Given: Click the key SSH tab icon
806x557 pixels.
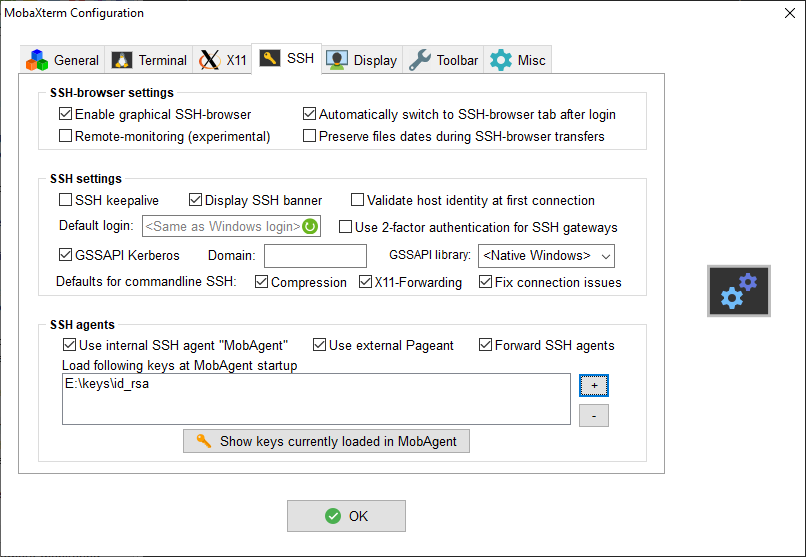Looking at the screenshot, I should [x=270, y=58].
